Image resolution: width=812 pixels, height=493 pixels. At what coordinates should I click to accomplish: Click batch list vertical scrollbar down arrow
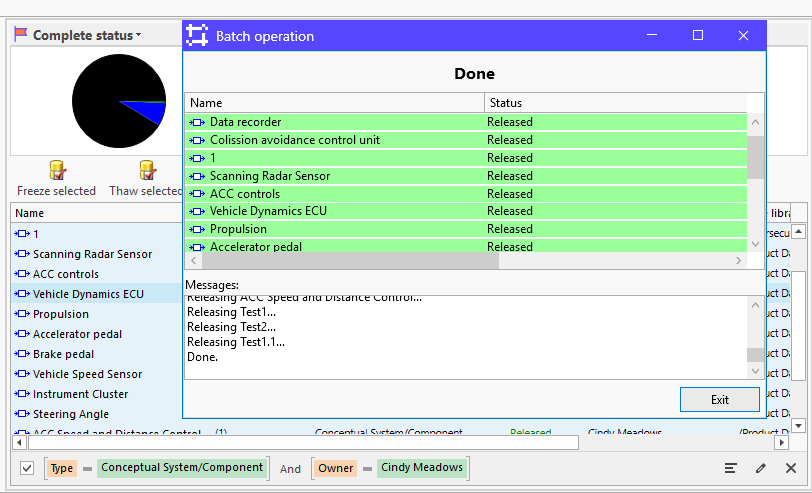tap(755, 244)
